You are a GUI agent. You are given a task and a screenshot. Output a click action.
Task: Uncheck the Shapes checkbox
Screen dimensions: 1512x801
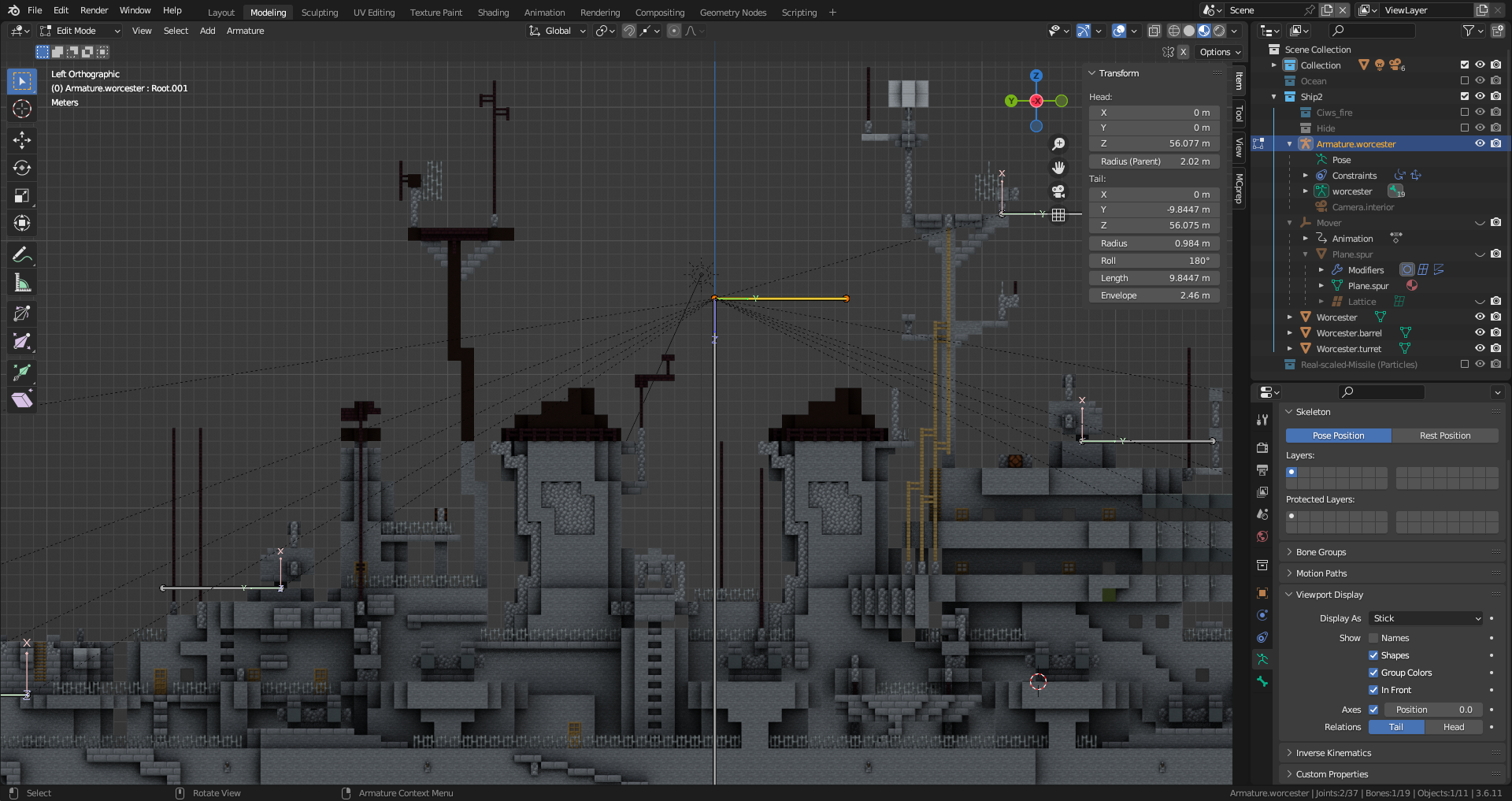1373,655
